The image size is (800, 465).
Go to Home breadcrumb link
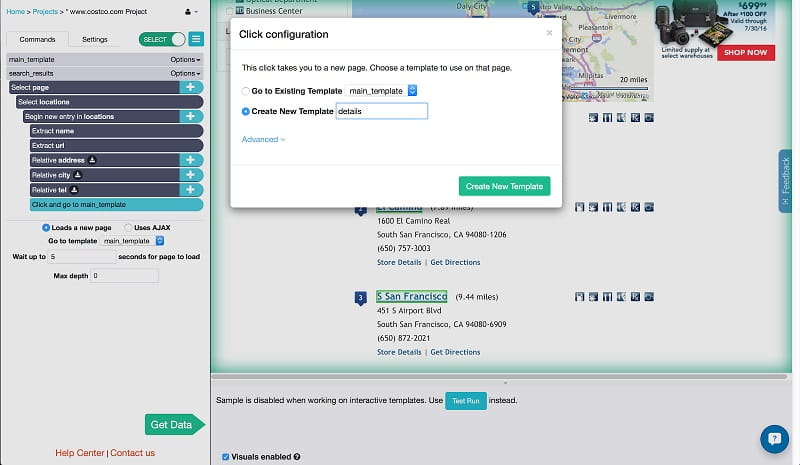[x=15, y=12]
